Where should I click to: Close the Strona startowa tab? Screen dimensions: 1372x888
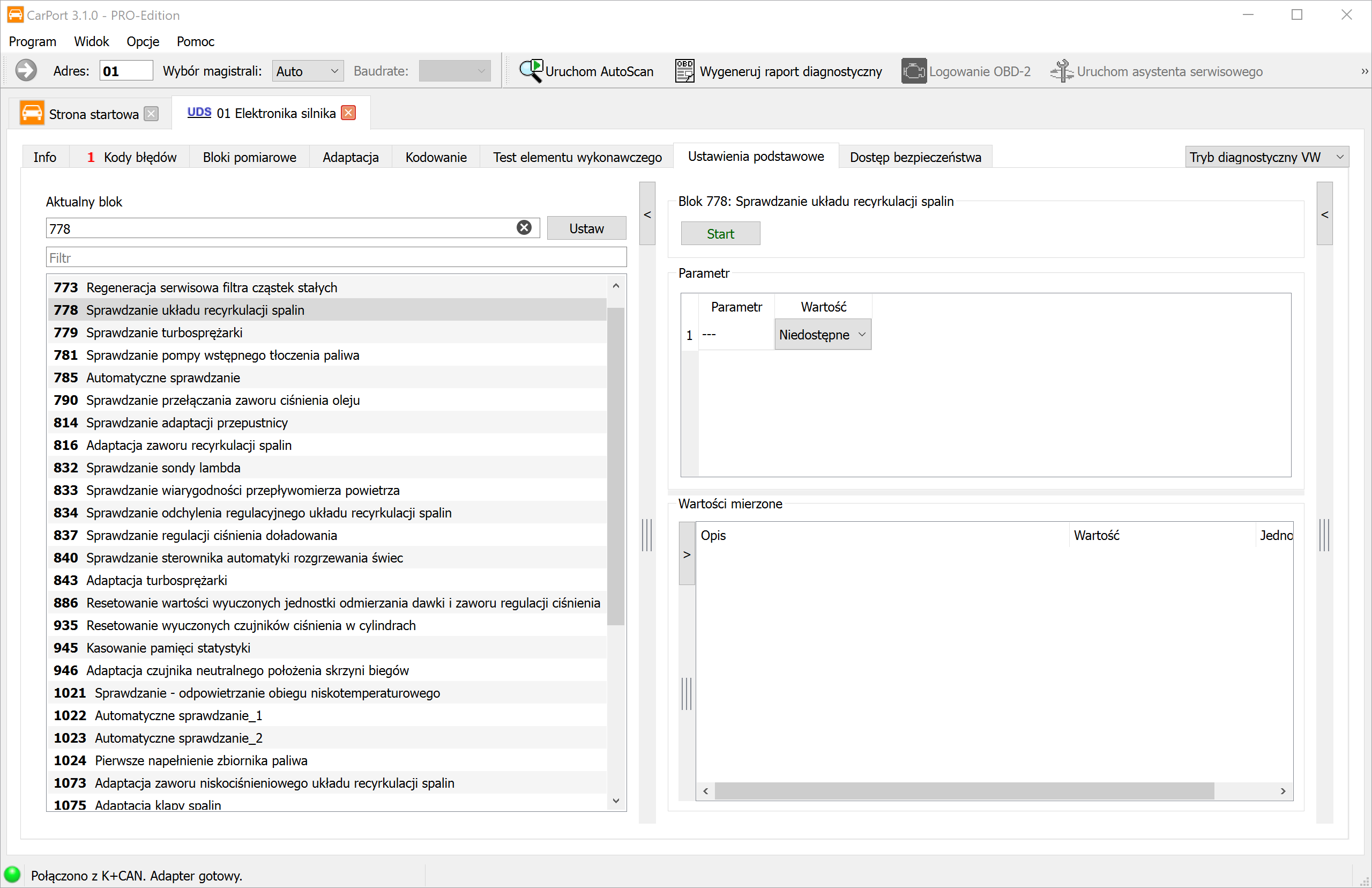151,114
